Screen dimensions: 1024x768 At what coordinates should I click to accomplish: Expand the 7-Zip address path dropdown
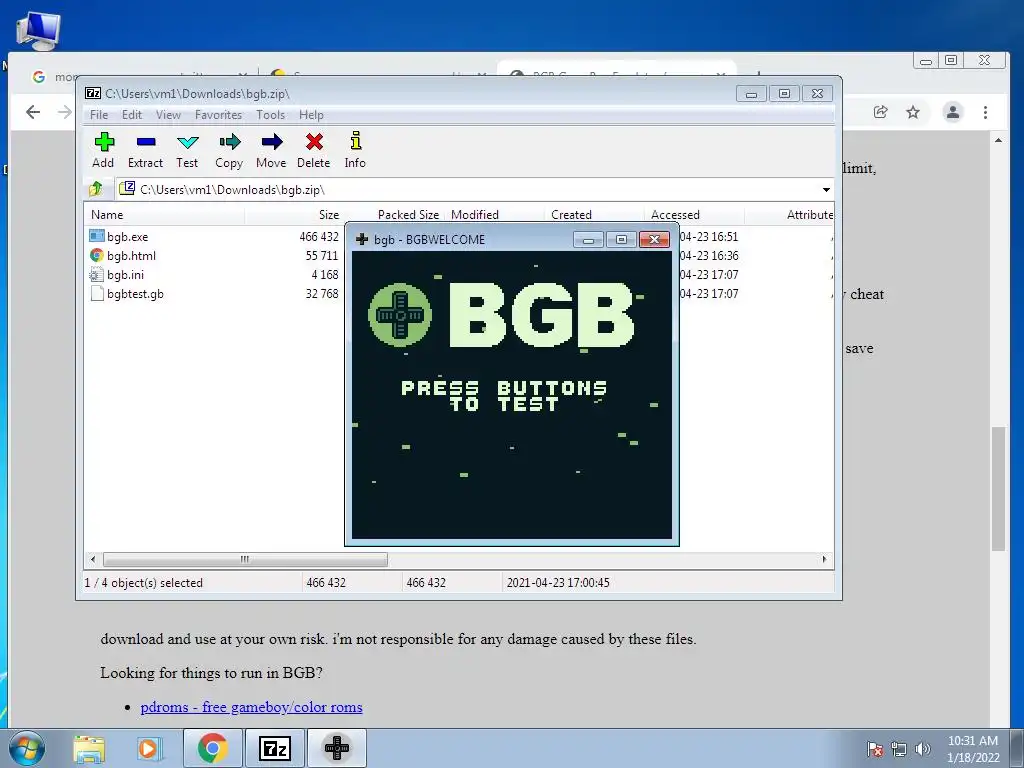click(826, 189)
